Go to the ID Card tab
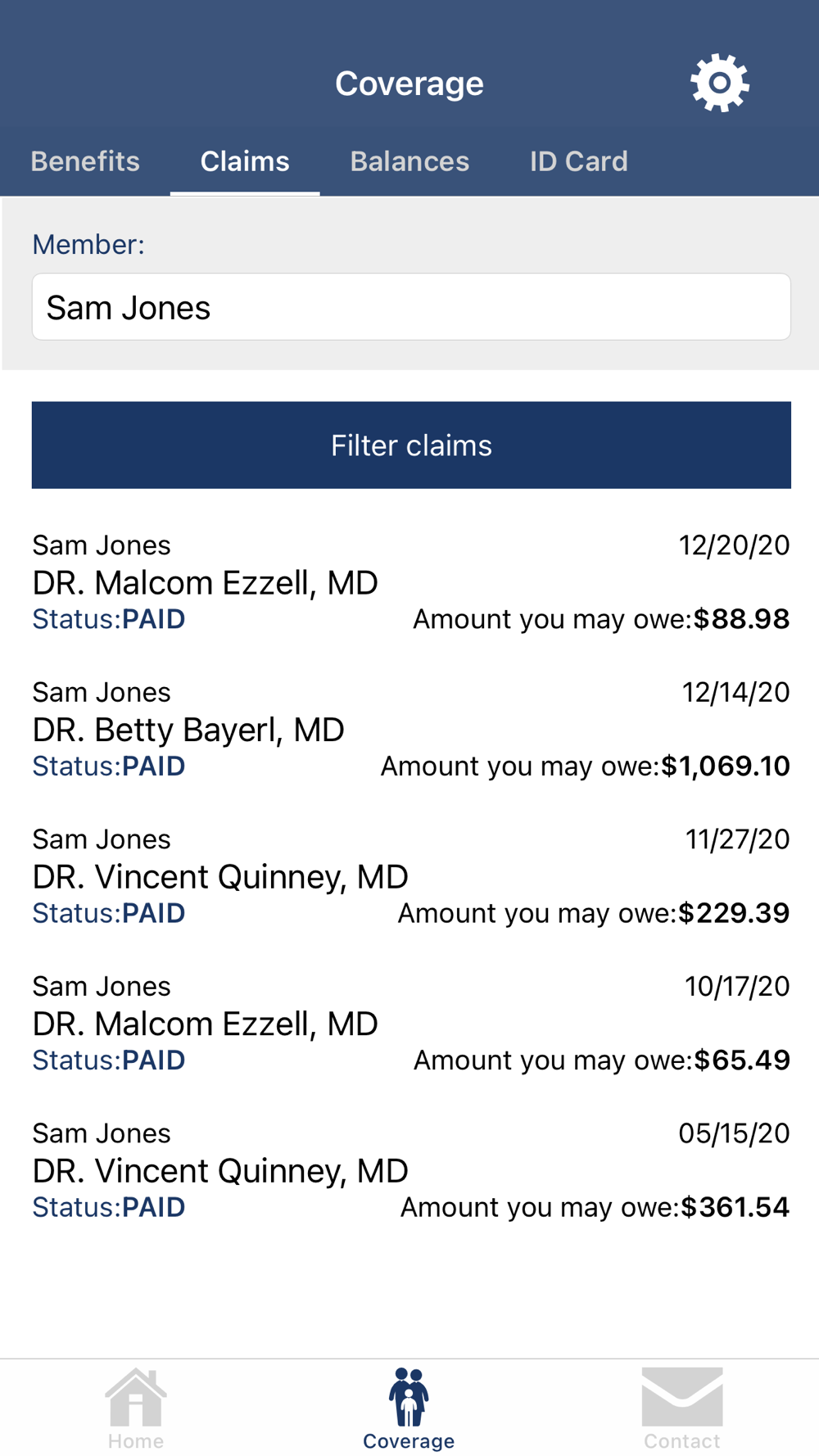 pos(578,161)
